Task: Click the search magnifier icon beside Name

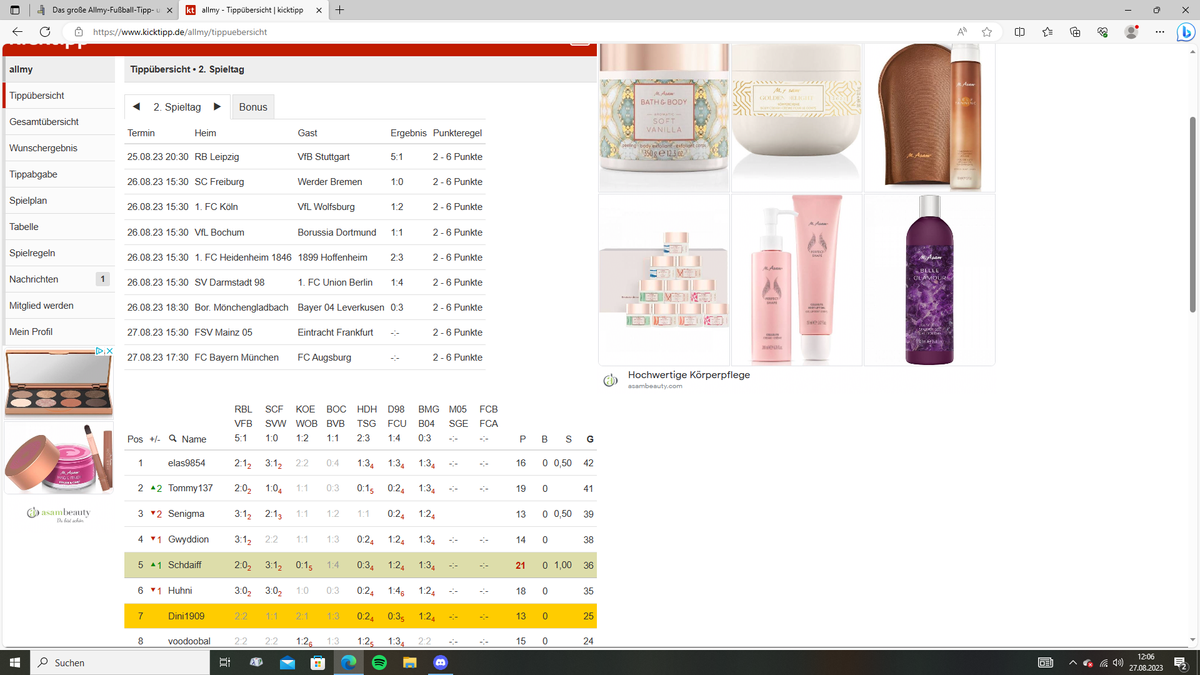Action: tap(173, 439)
